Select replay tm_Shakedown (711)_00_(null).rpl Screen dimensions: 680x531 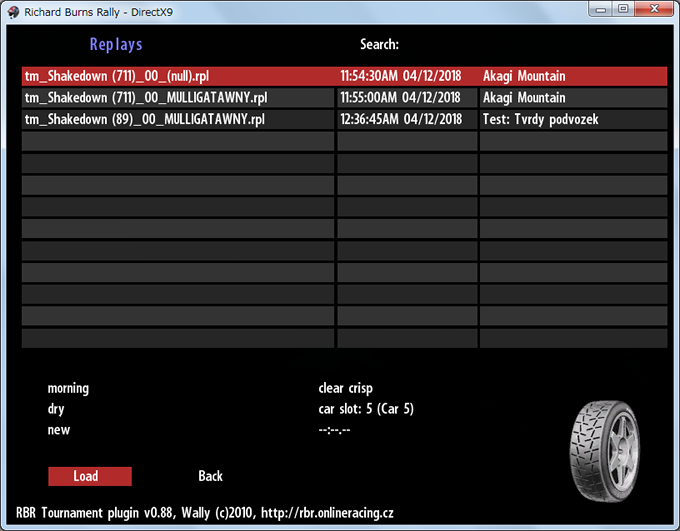click(178, 76)
